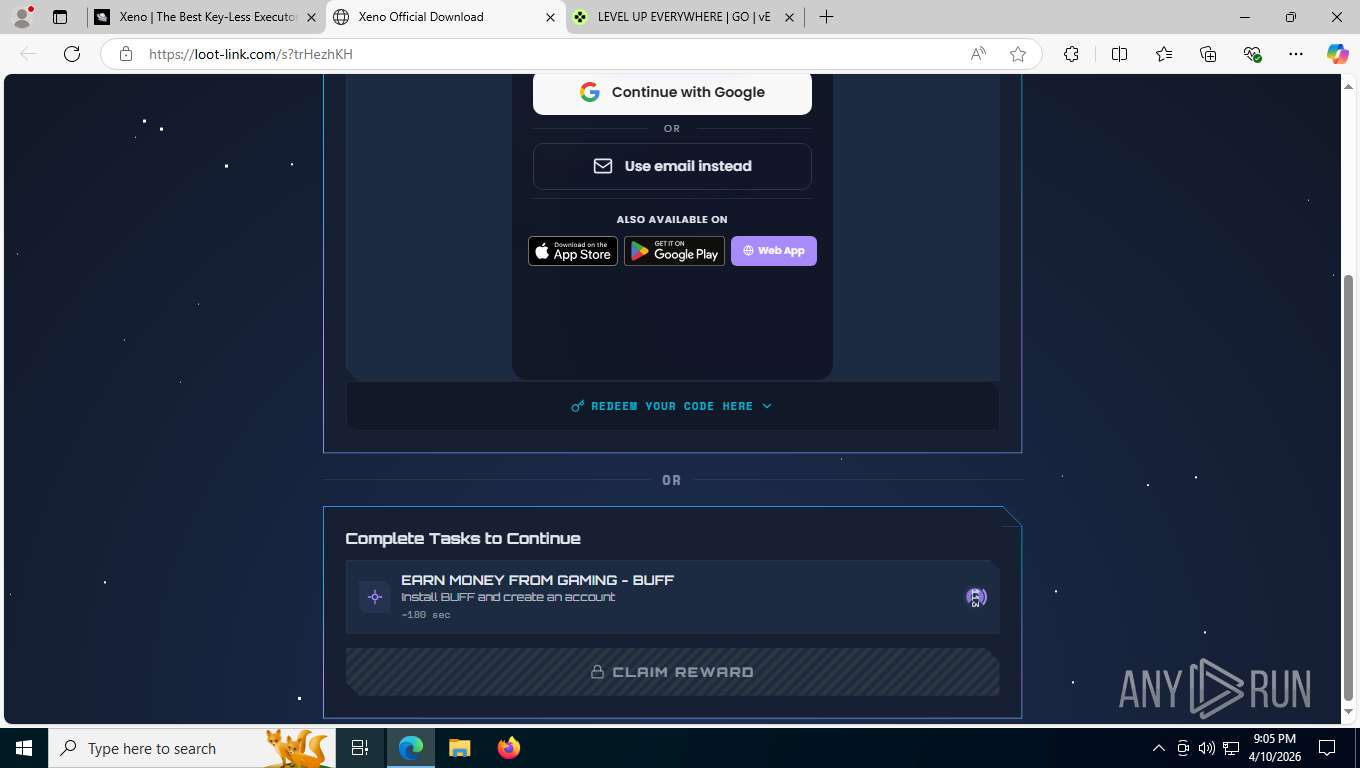Open a new browser tab
Image resolution: width=1360 pixels, height=768 pixels.
[x=826, y=17]
